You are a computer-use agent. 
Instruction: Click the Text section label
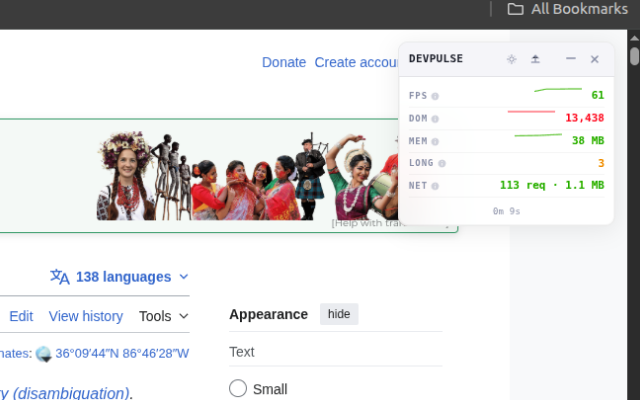click(x=242, y=352)
